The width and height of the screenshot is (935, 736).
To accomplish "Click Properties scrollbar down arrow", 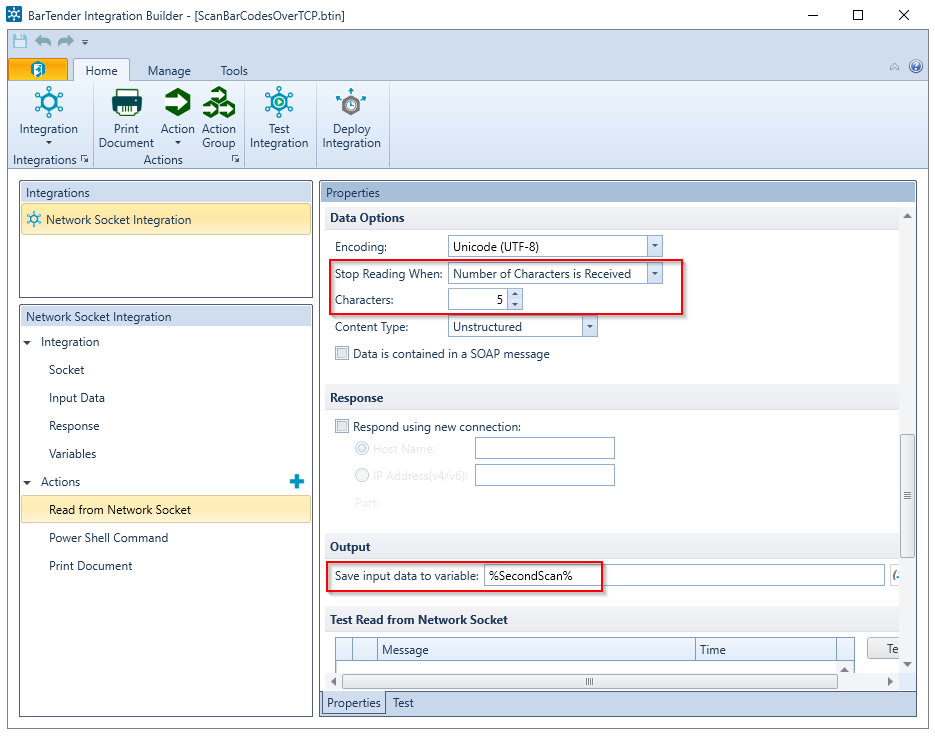I will point(907,664).
